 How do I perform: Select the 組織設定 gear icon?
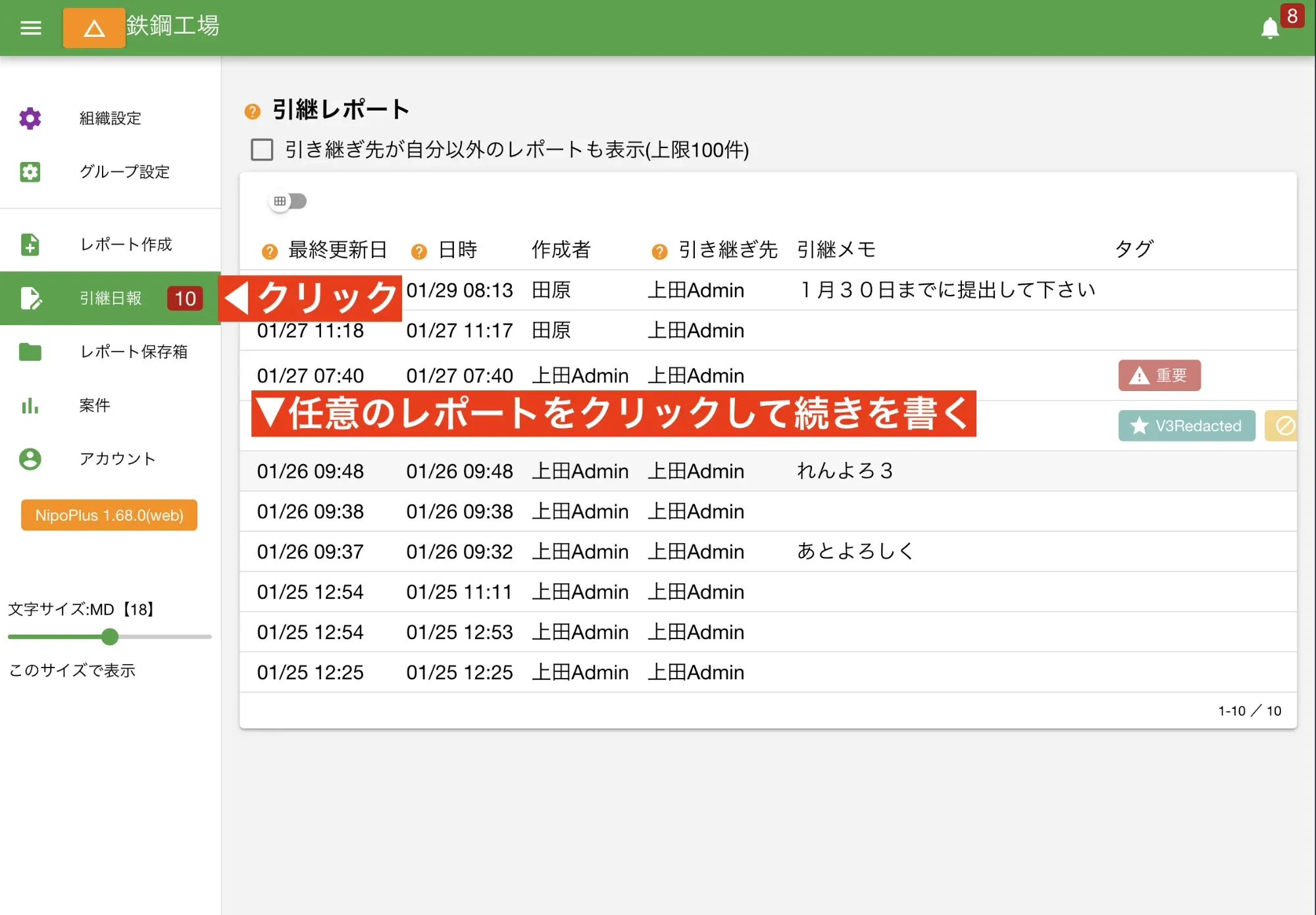coord(30,118)
